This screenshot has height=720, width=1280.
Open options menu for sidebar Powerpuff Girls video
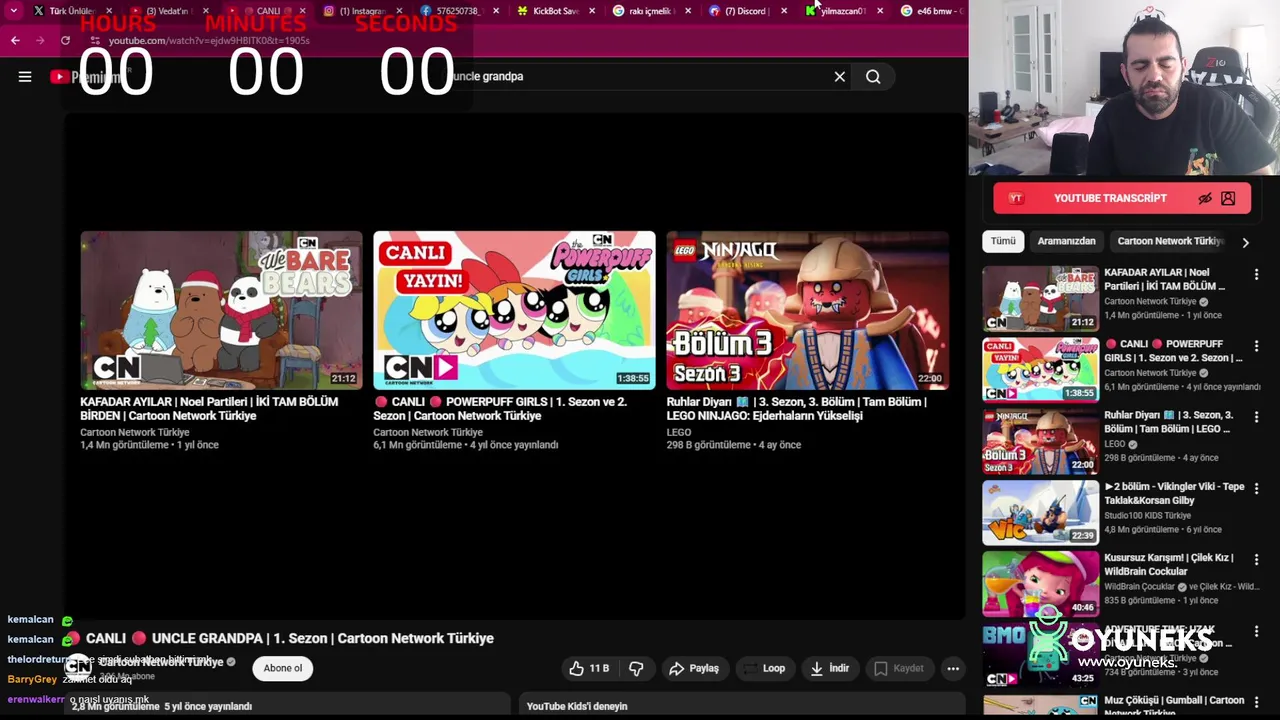(x=1257, y=345)
